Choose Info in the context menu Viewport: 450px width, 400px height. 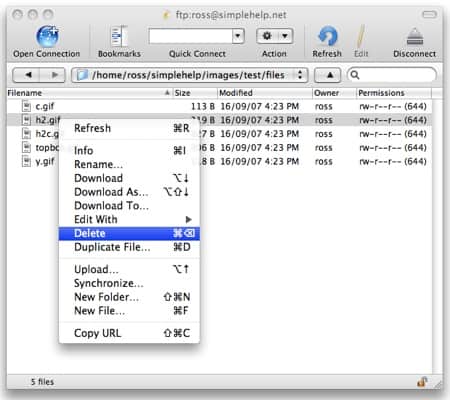click(x=129, y=150)
